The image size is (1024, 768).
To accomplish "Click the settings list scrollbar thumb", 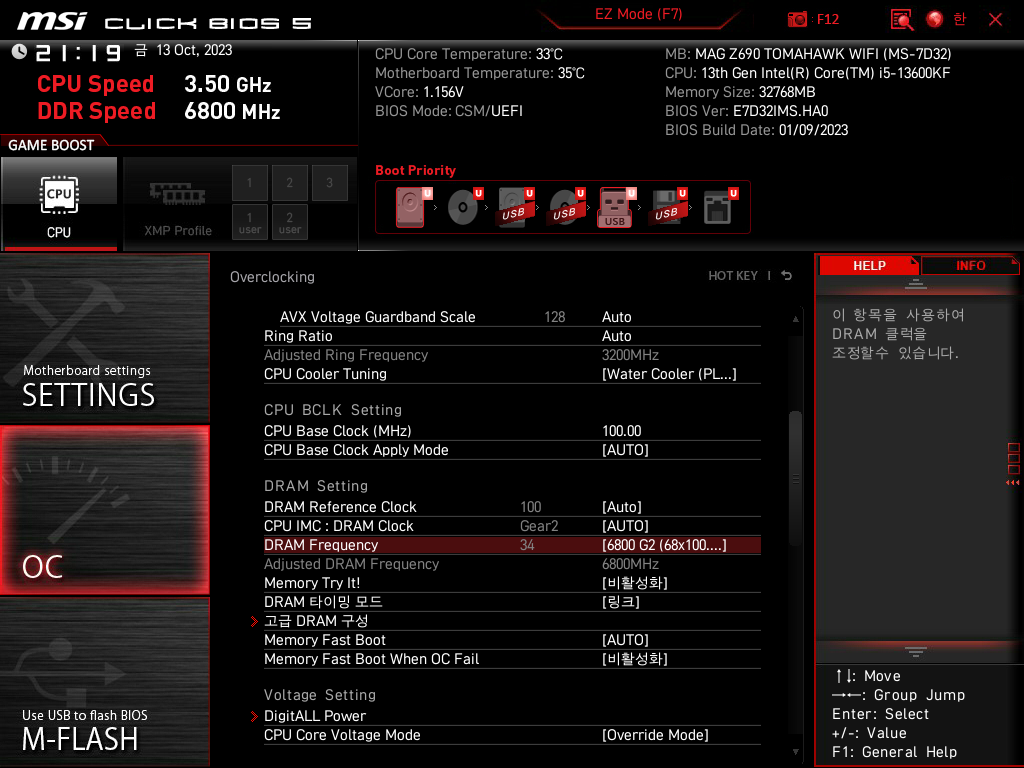I will (x=795, y=477).
